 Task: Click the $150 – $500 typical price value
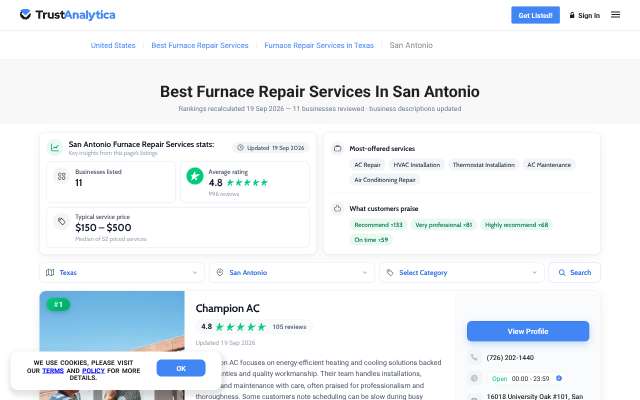pos(103,228)
